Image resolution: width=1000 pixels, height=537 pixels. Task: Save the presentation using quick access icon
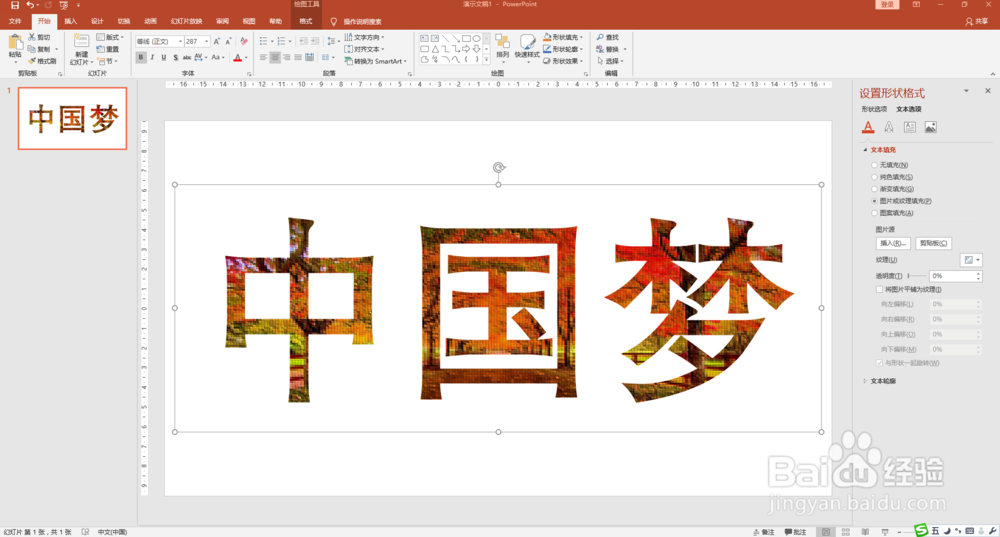[x=15, y=5]
